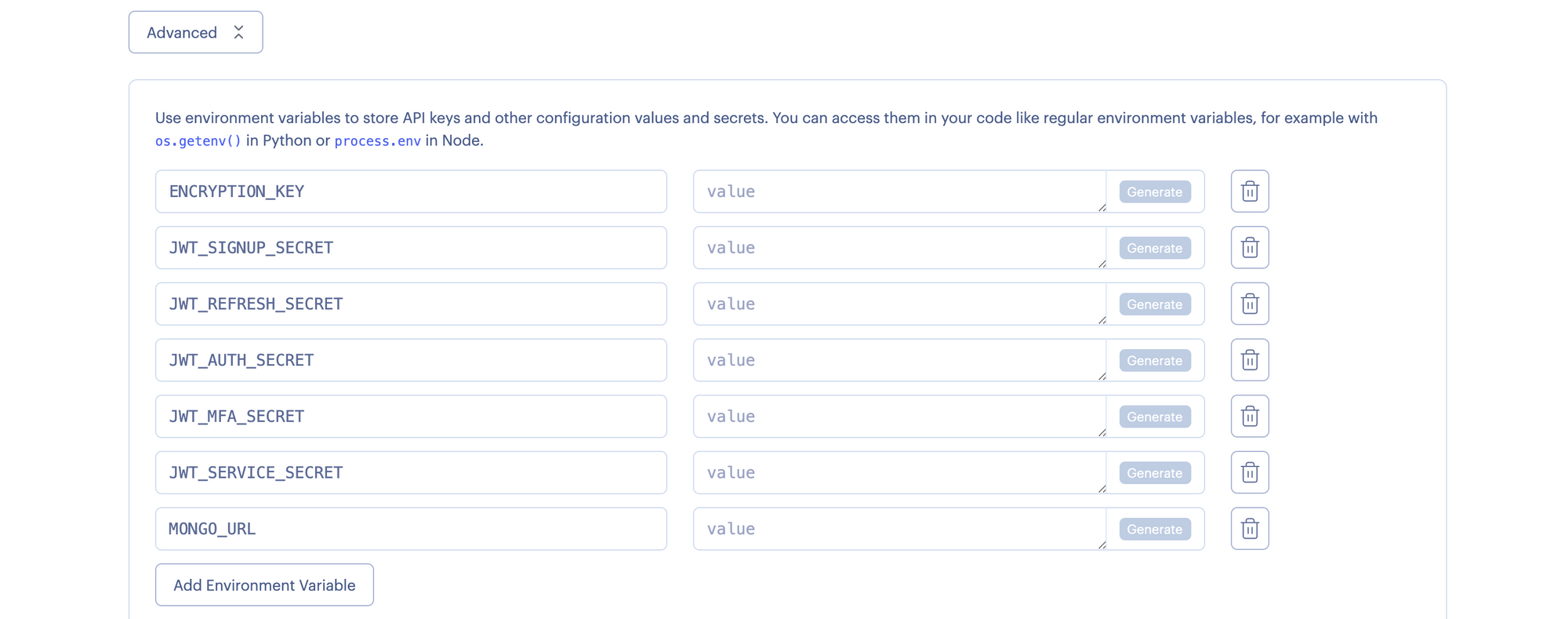Delete the JWT_REFRESH_SECRET variable

click(x=1250, y=304)
